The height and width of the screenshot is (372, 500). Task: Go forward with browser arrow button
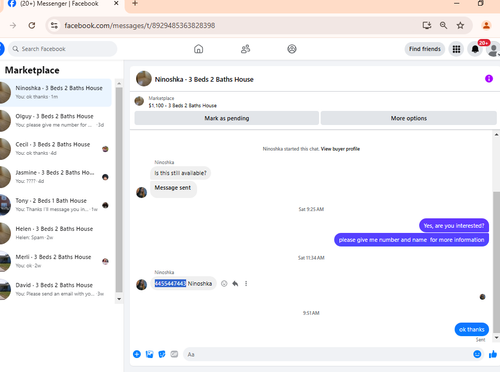point(13,25)
